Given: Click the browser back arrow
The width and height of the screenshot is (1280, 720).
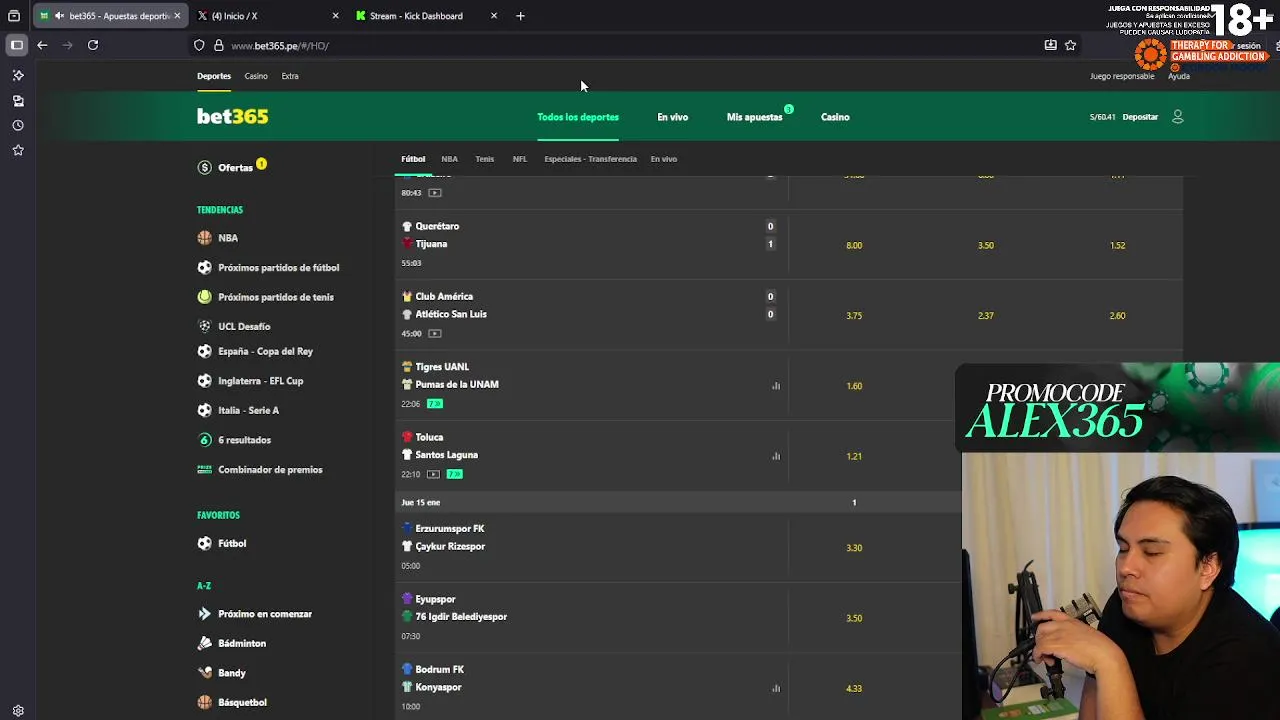Looking at the screenshot, I should click(x=42, y=45).
